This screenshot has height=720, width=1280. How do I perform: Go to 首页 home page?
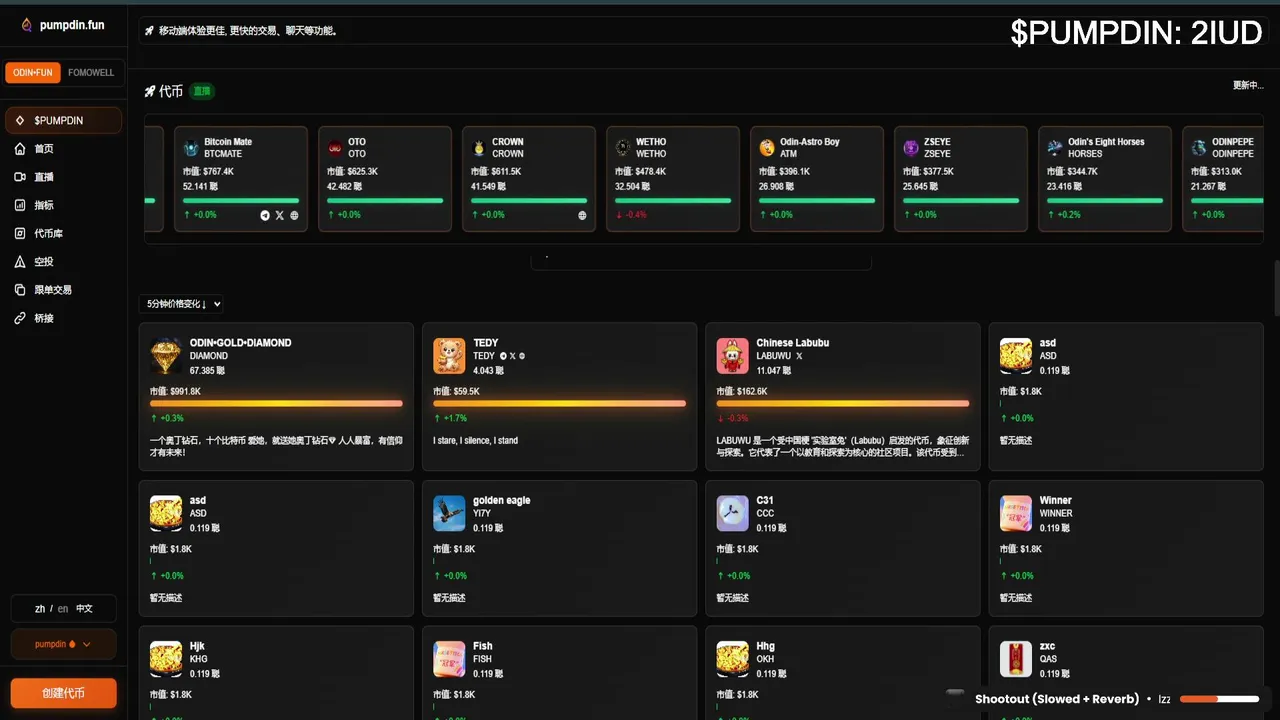click(x=64, y=148)
